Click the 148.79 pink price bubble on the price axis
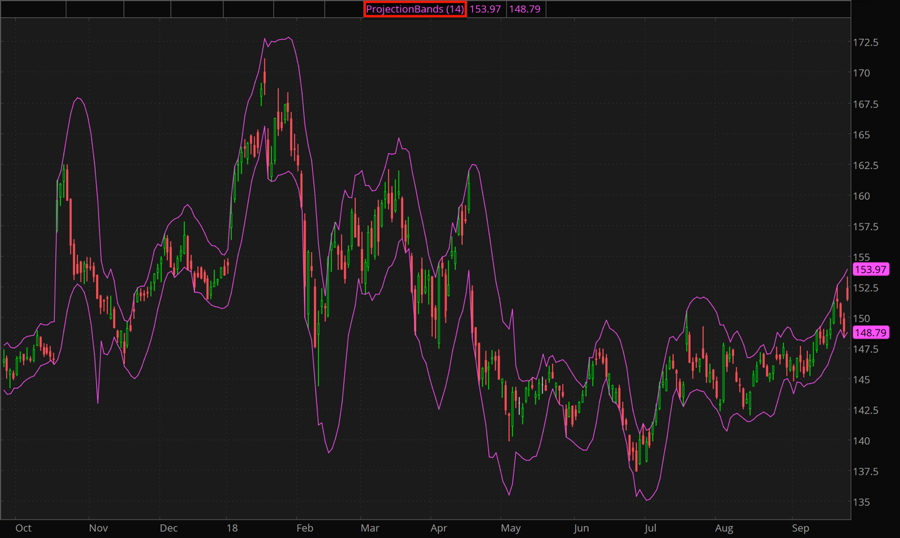 870,333
